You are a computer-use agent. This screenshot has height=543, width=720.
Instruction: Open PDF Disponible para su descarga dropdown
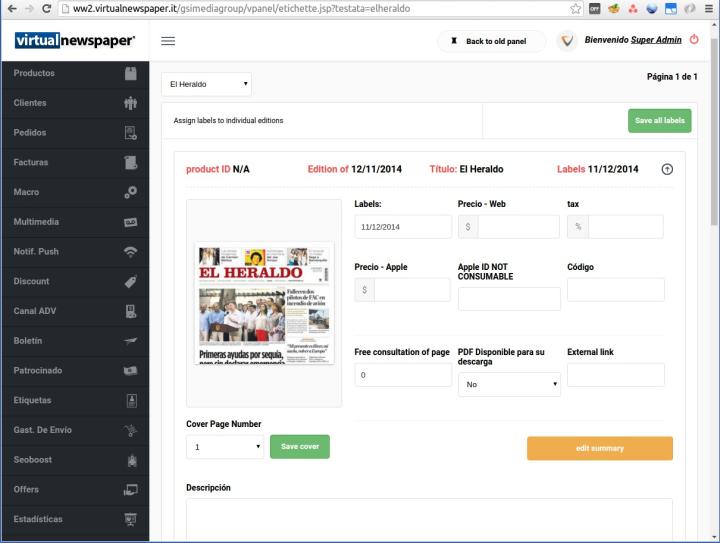(509, 385)
